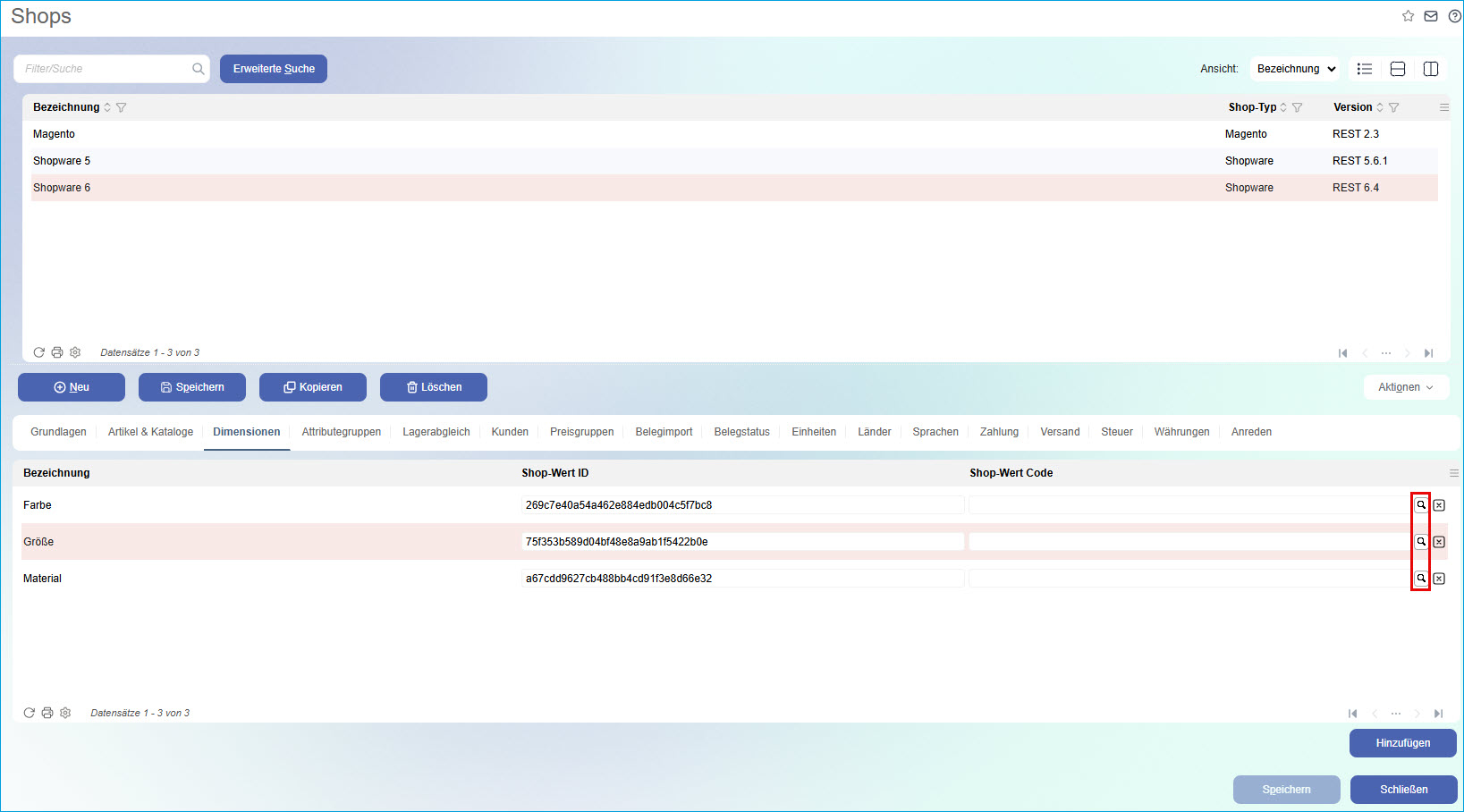Select the Attributegruppen tab

341,432
